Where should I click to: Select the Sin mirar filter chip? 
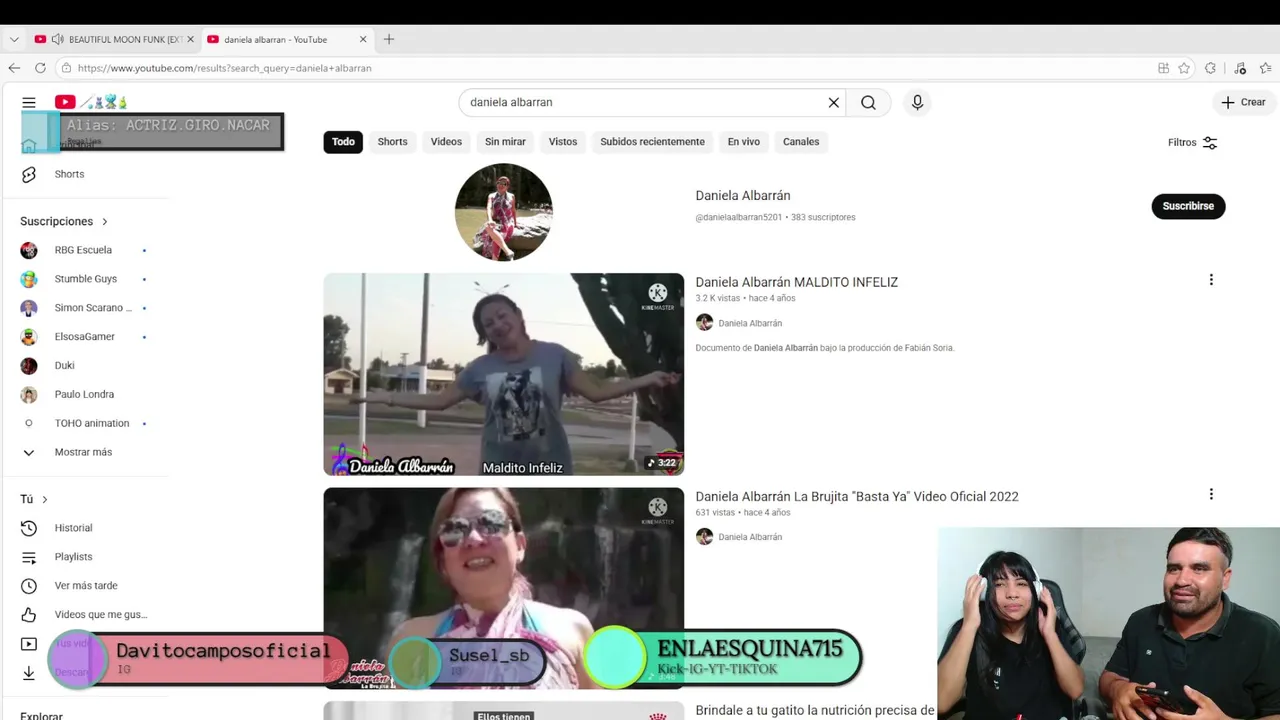point(505,142)
